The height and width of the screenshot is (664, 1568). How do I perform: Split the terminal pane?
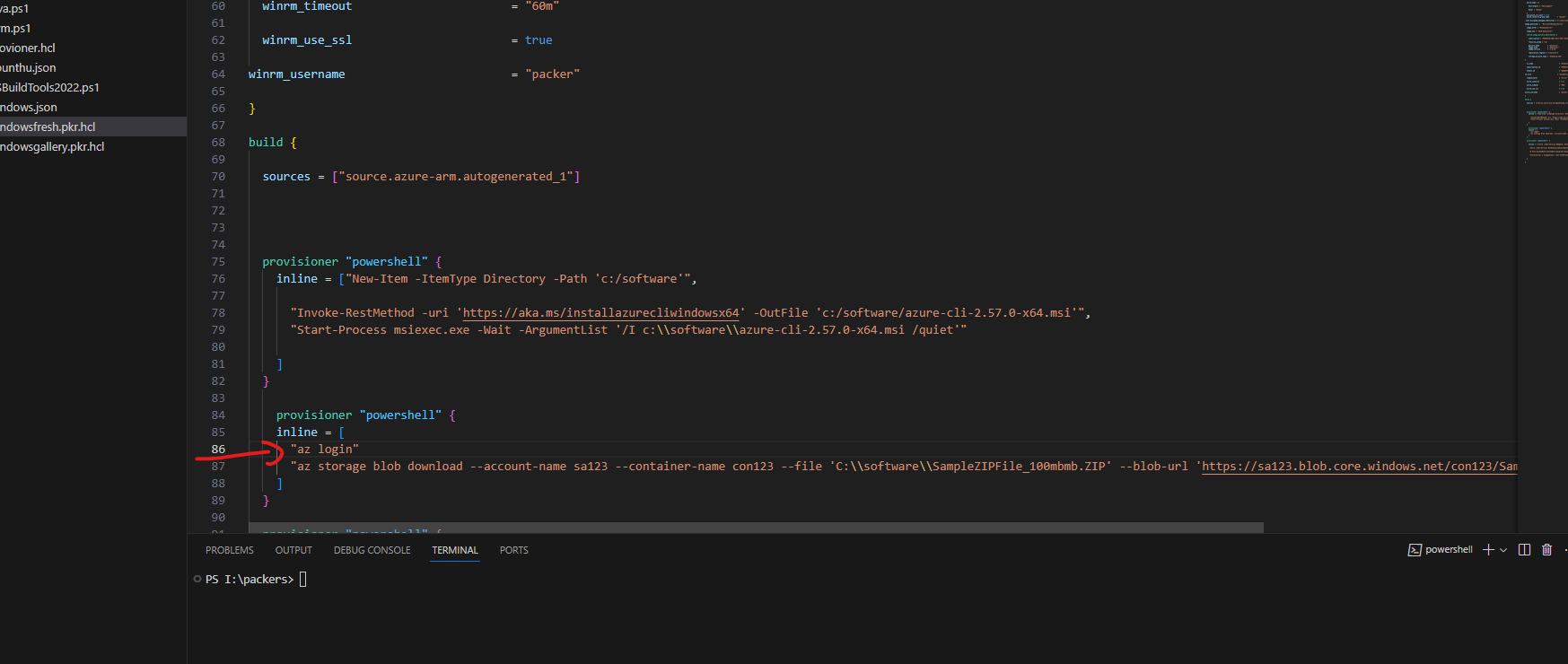coord(1524,550)
